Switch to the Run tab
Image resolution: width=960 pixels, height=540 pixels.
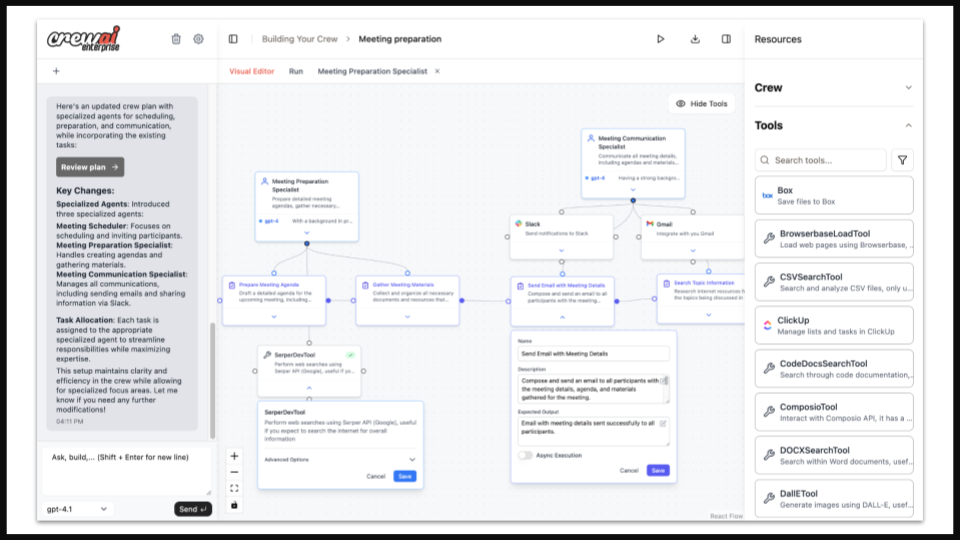(x=296, y=72)
